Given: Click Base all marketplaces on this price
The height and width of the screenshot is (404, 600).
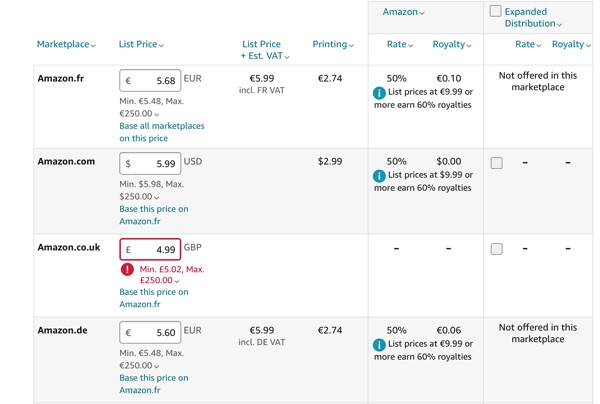Looking at the screenshot, I should (x=162, y=132).
